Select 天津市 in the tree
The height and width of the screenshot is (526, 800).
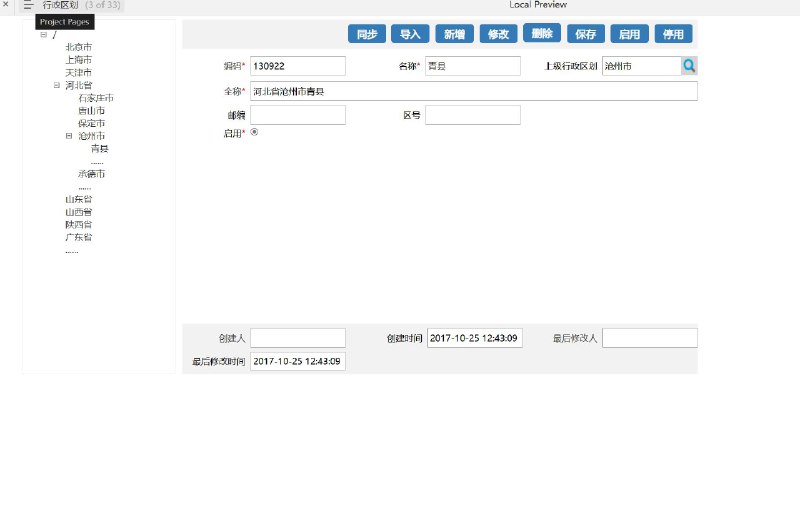(x=79, y=72)
